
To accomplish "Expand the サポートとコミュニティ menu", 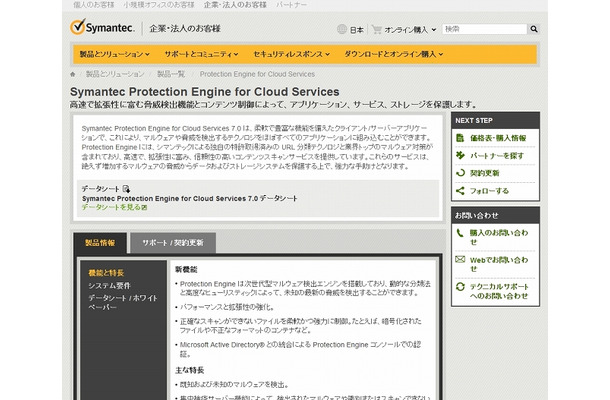I will coord(202,54).
